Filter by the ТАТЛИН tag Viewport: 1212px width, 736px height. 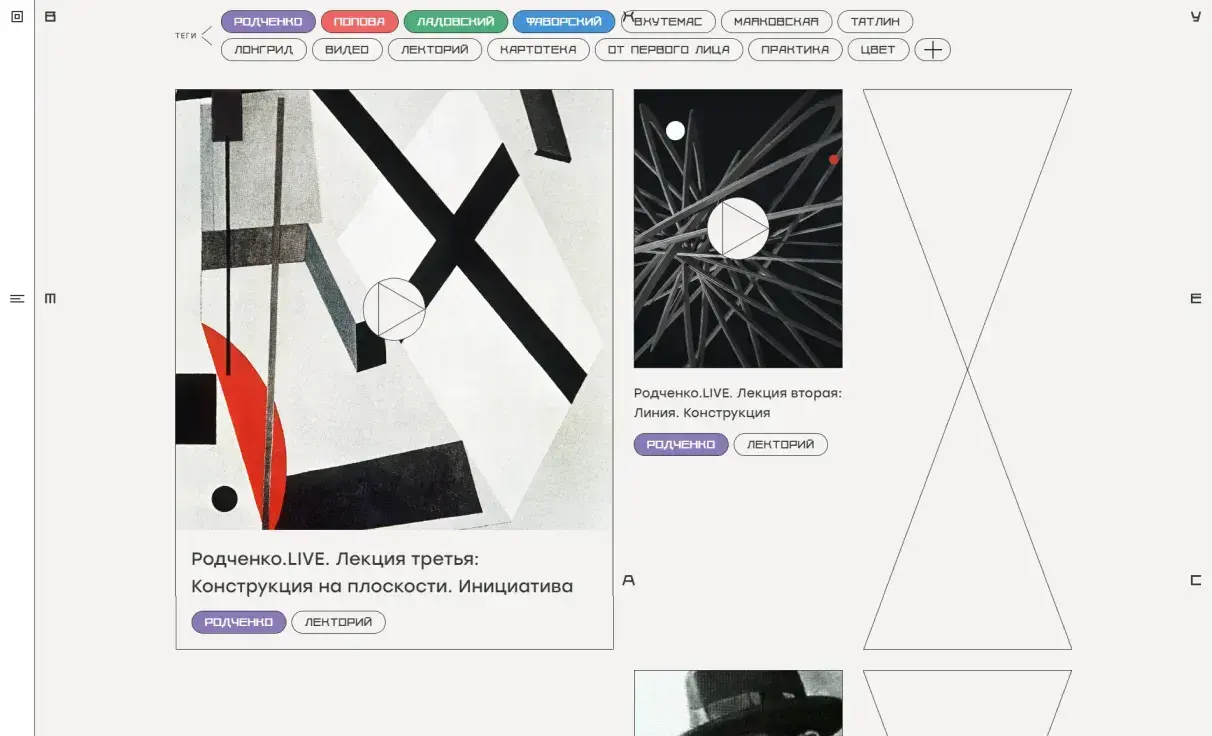(875, 21)
